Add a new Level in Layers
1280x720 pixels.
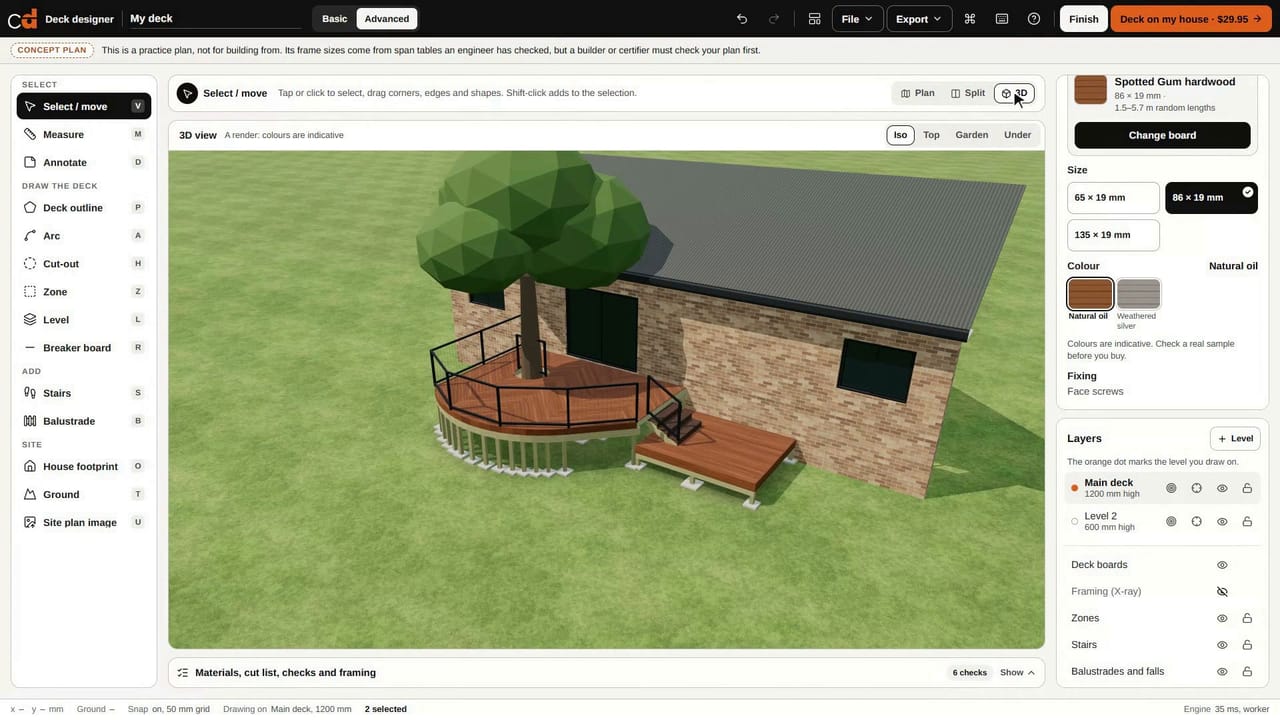pyautogui.click(x=1235, y=438)
